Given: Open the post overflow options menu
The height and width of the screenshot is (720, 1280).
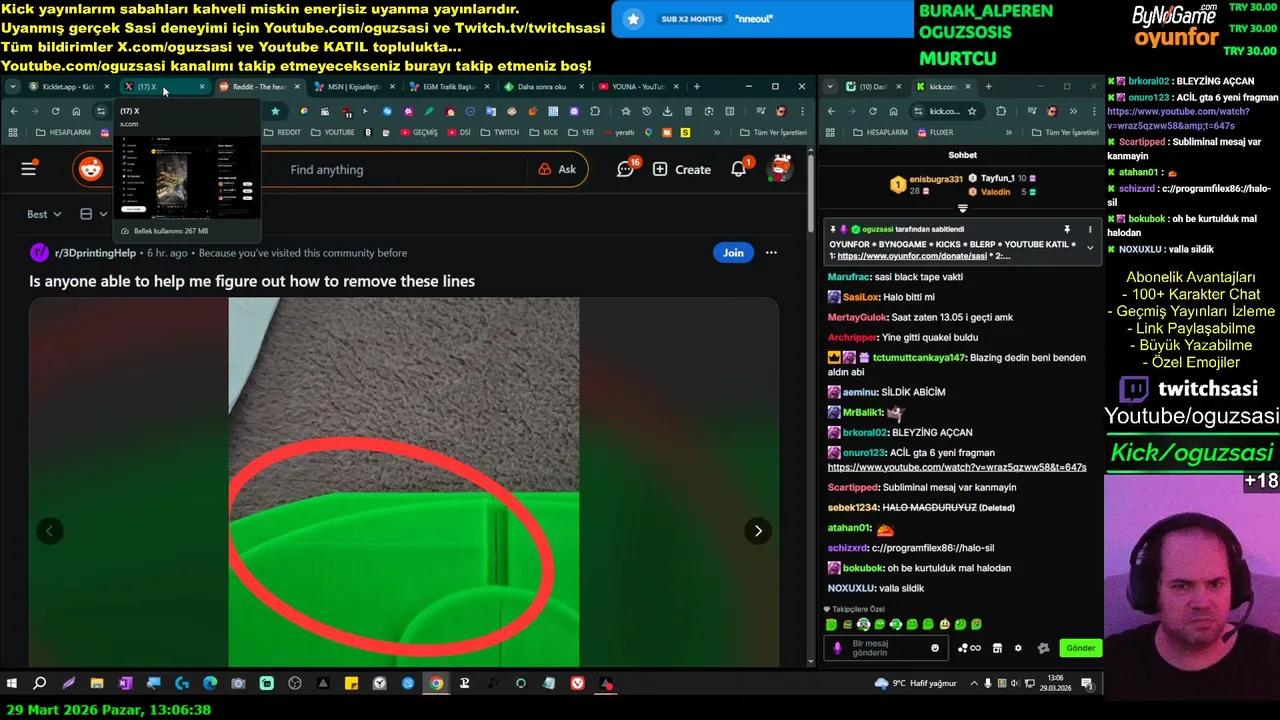Looking at the screenshot, I should (x=771, y=253).
